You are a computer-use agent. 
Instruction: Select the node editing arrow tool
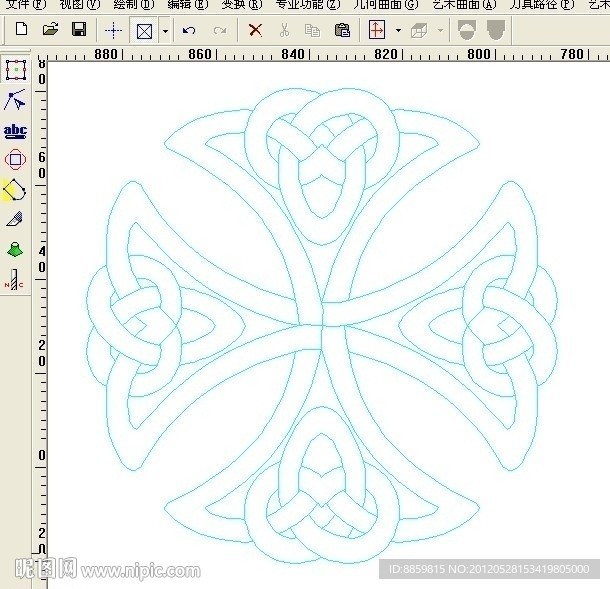tap(15, 100)
